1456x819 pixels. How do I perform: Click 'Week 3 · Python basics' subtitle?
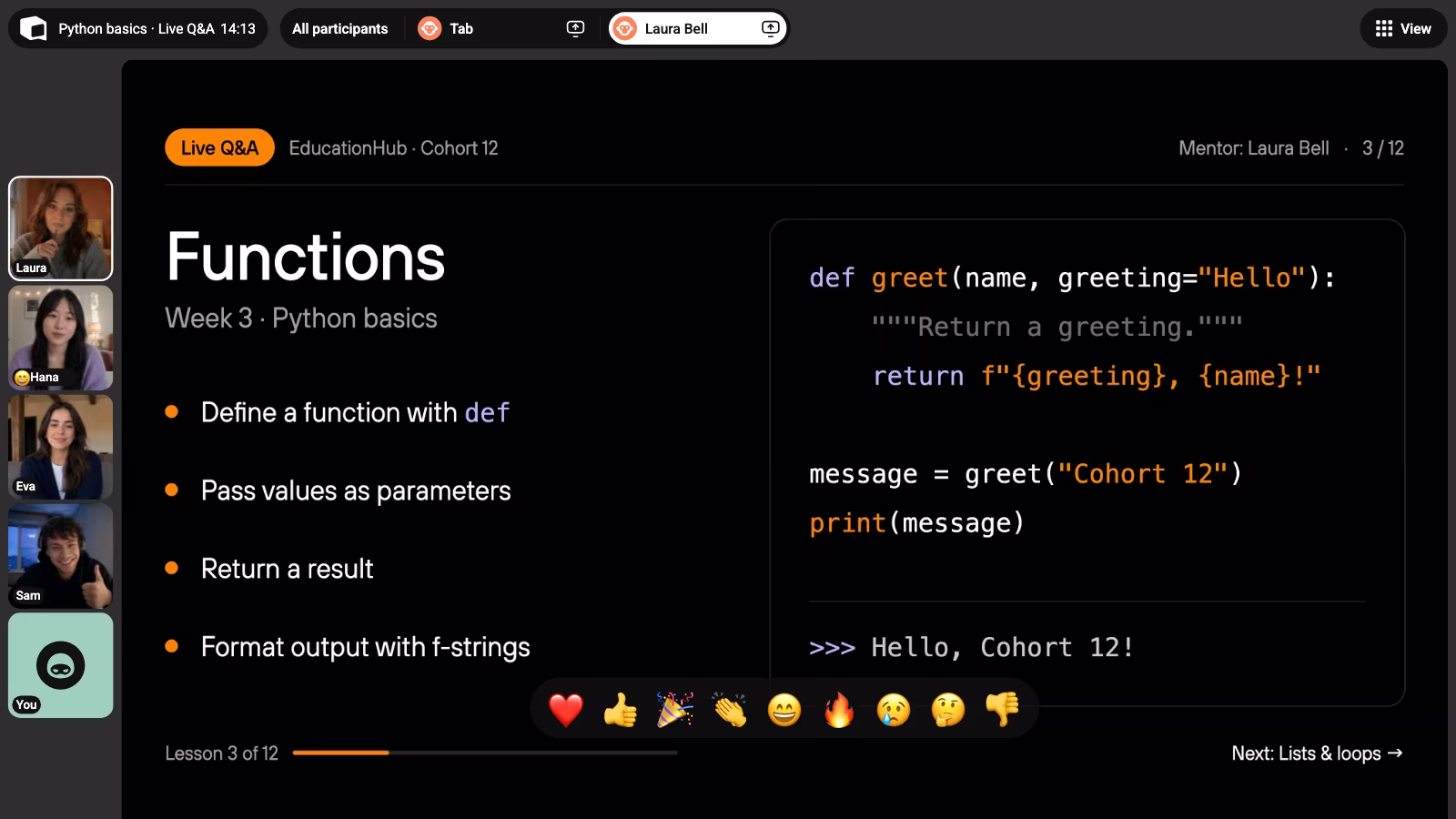pos(301,318)
